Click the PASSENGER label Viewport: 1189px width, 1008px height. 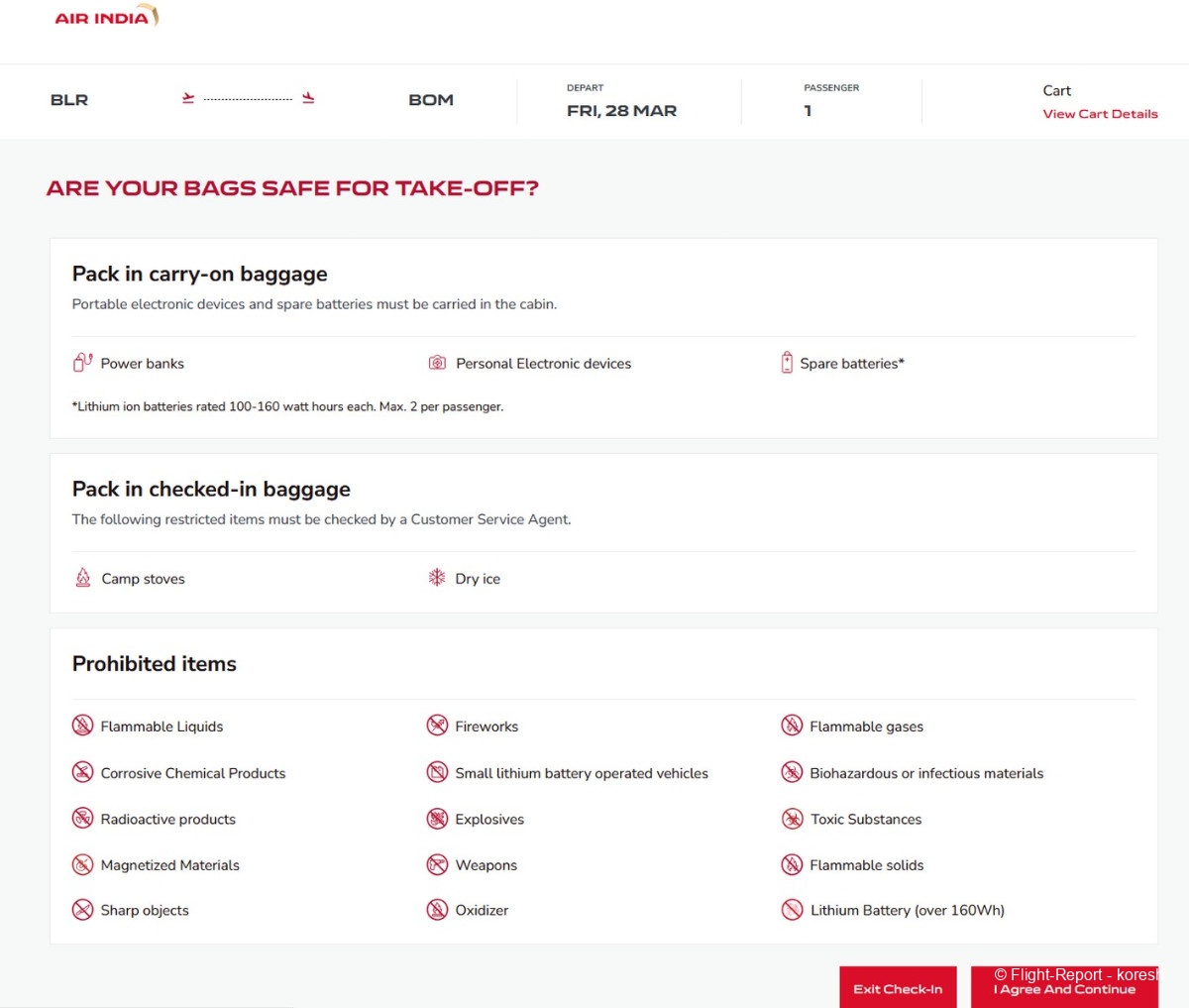831,88
